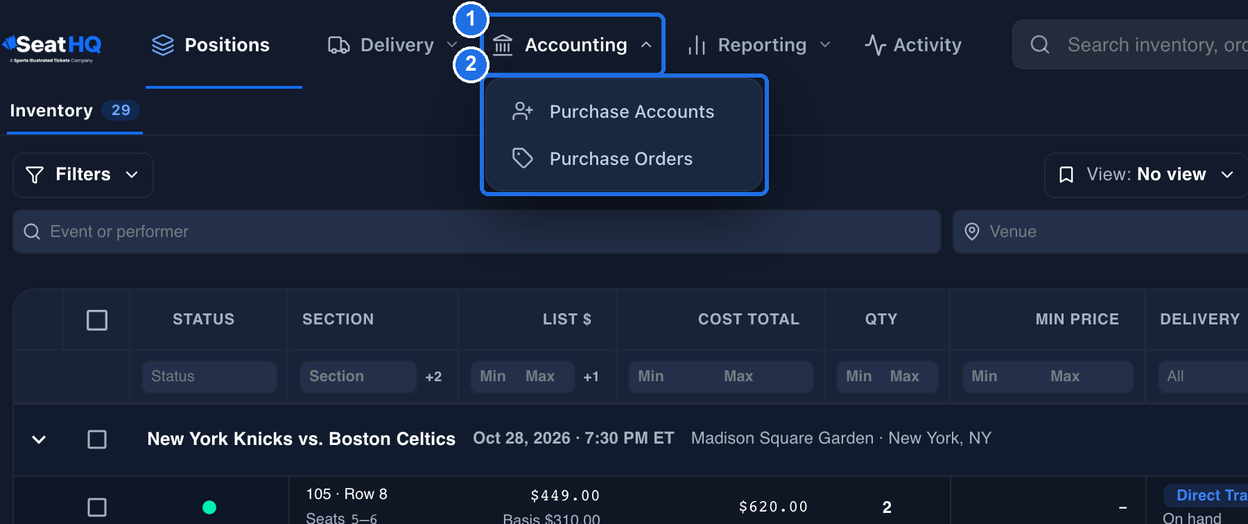Check the New York Knicks vs. Boston Celtics event checkbox
The height and width of the screenshot is (524, 1248).
coord(97,439)
